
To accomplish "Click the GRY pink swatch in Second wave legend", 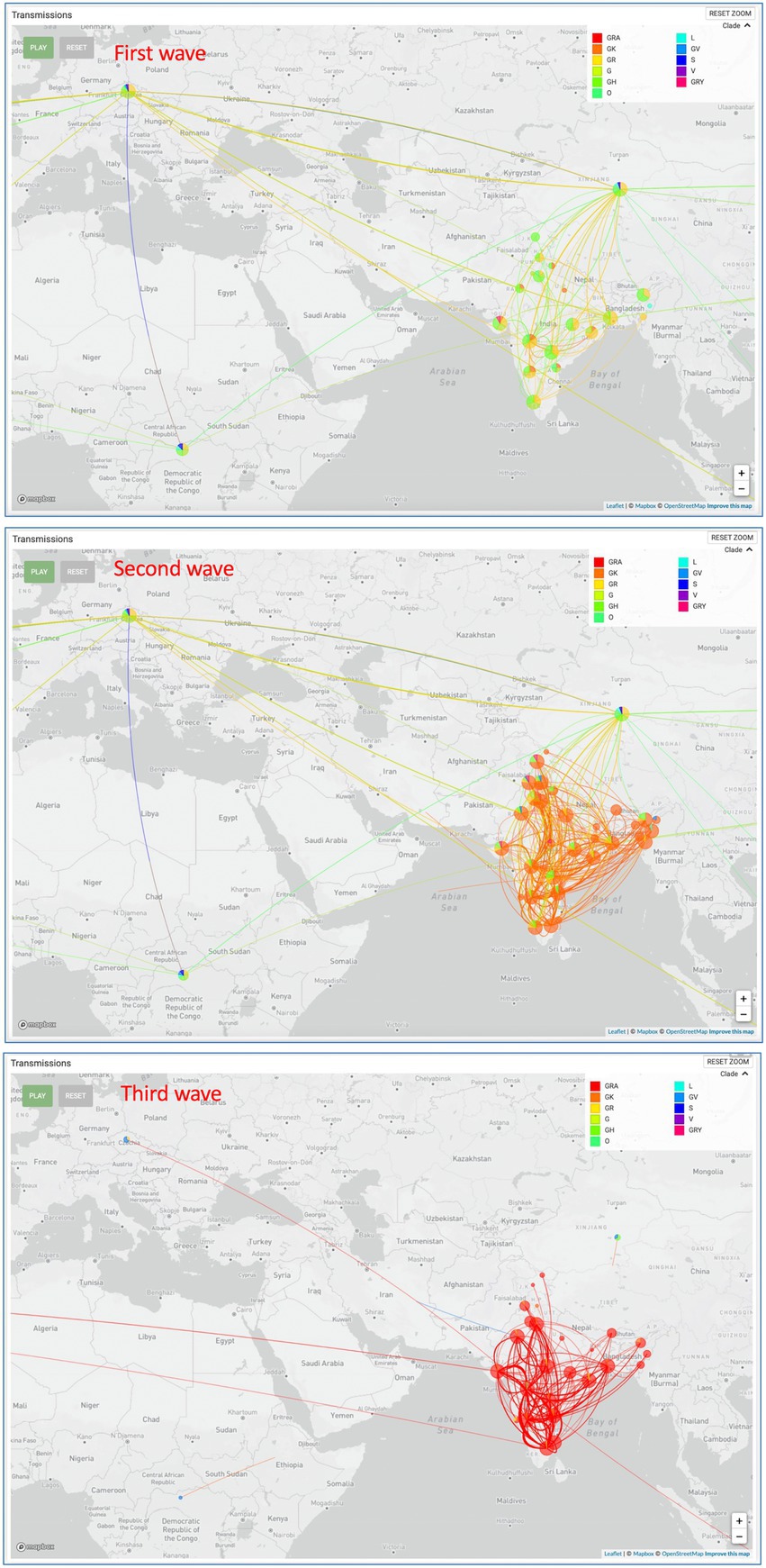I will click(x=683, y=606).
